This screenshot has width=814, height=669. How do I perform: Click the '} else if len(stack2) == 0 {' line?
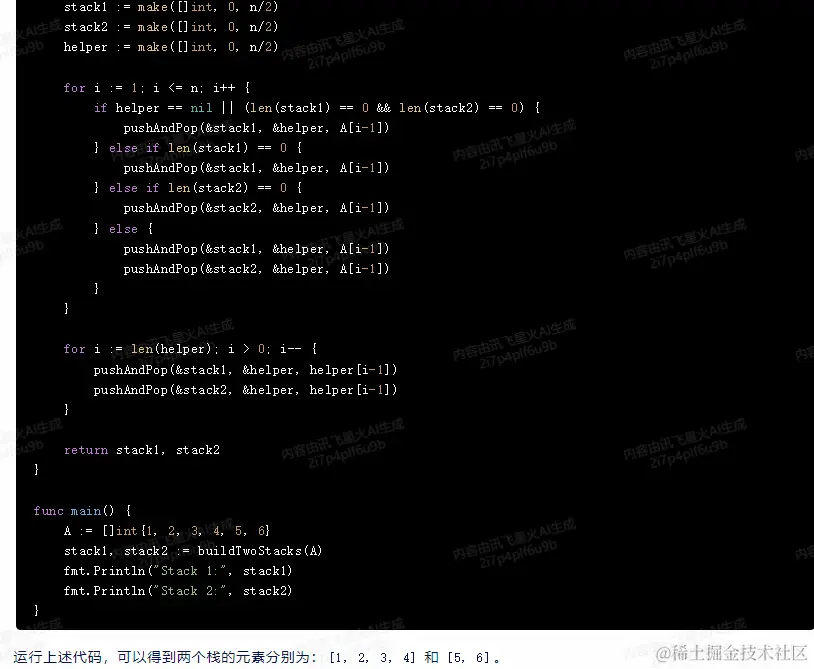point(198,188)
